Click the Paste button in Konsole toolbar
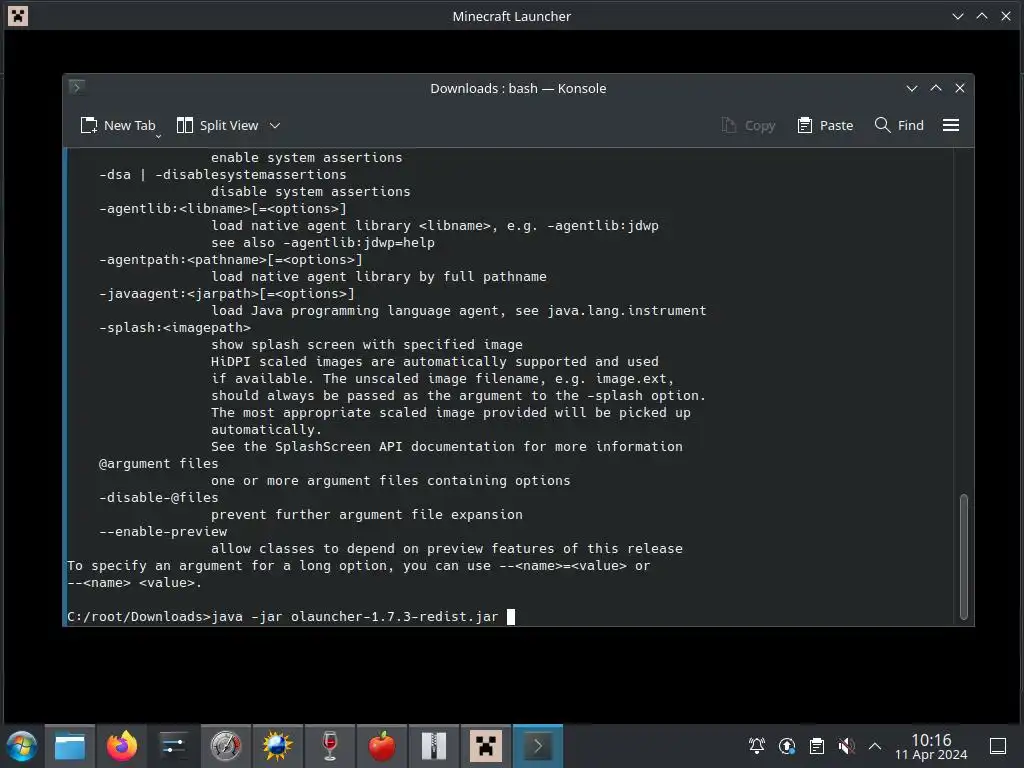Image resolution: width=1024 pixels, height=768 pixels. (x=825, y=125)
